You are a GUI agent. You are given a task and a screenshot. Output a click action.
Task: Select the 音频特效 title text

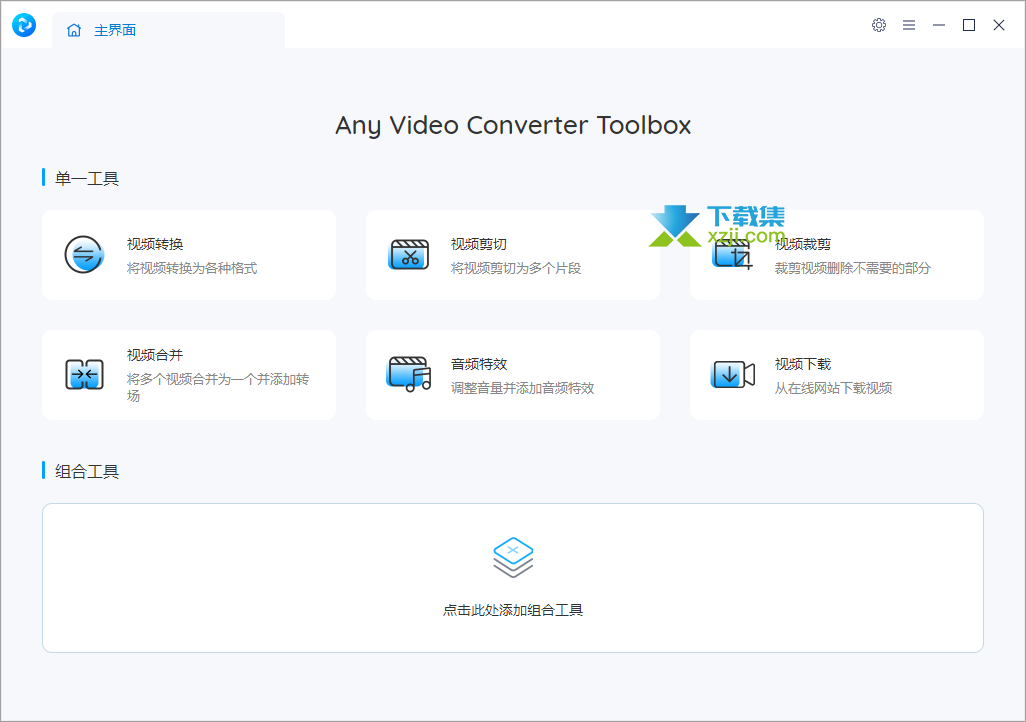tap(479, 364)
